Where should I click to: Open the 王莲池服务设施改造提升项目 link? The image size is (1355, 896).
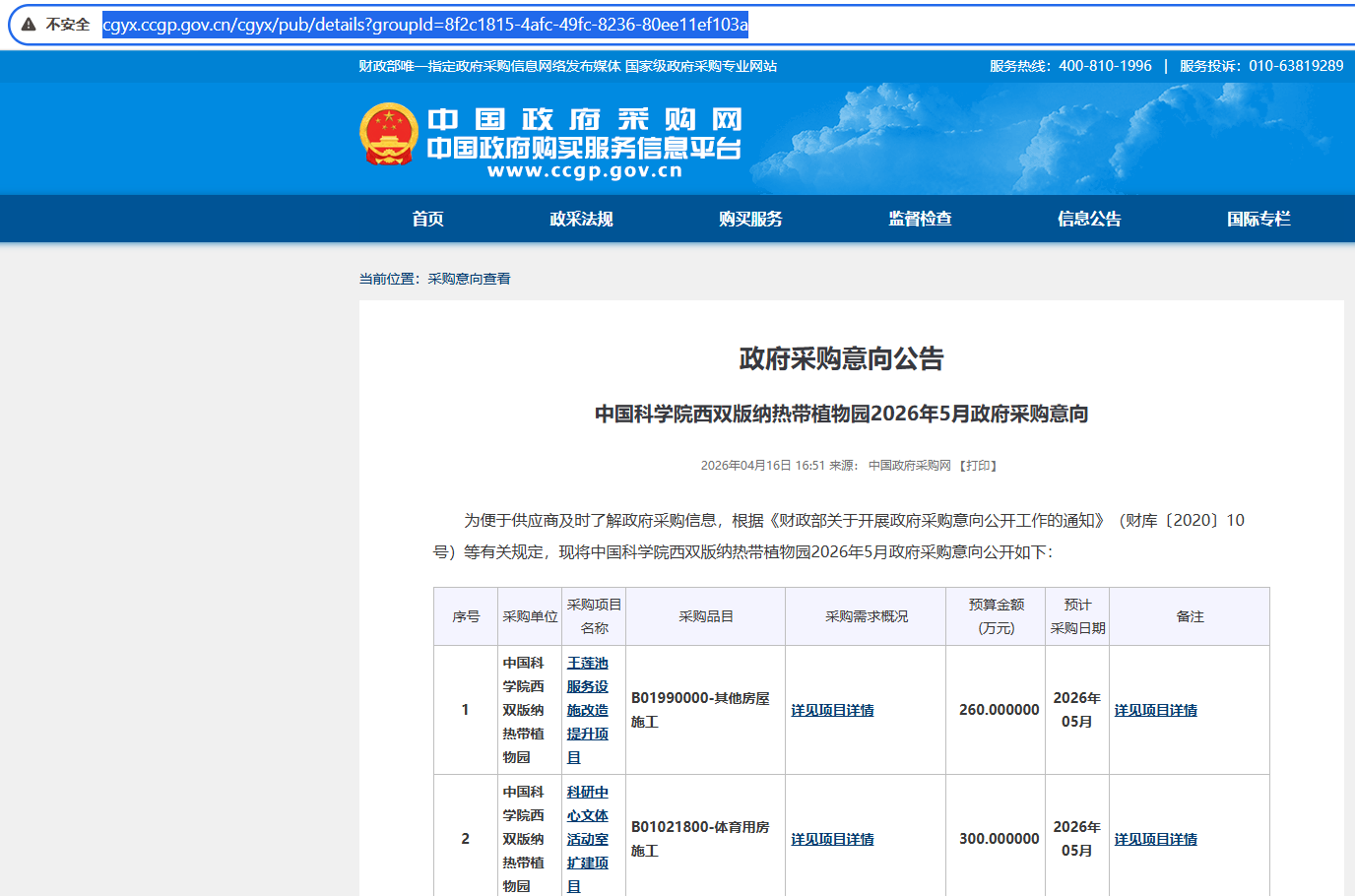pos(588,710)
